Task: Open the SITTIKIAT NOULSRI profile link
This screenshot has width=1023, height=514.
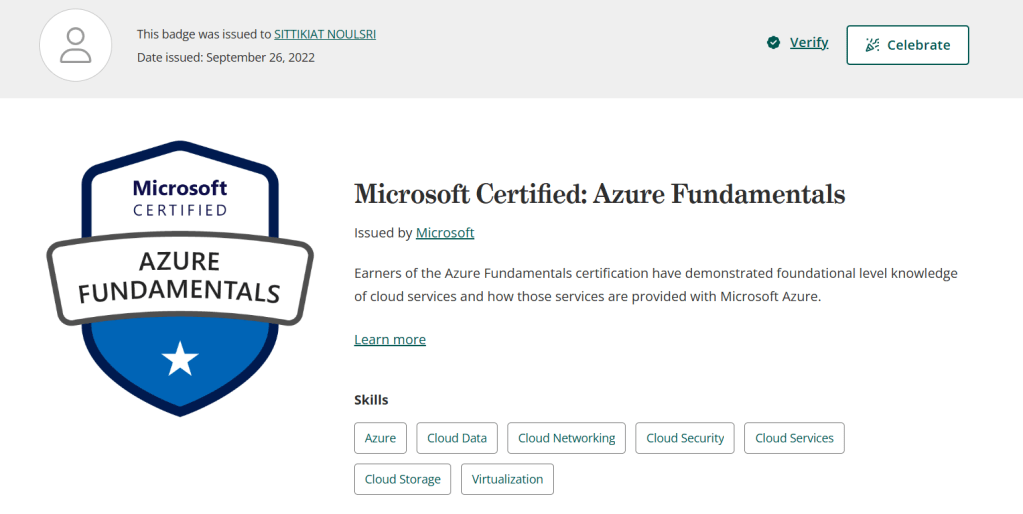Action: (325, 34)
